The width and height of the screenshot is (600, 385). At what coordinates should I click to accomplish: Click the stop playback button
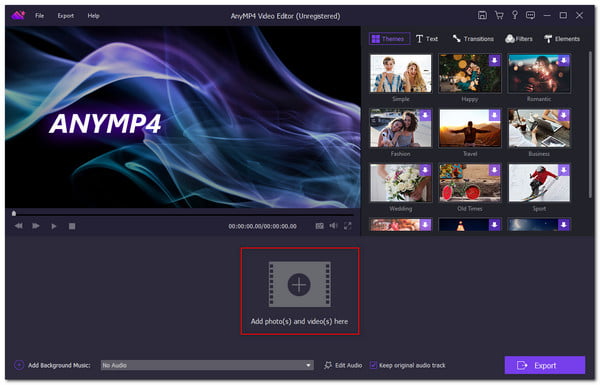tap(72, 226)
